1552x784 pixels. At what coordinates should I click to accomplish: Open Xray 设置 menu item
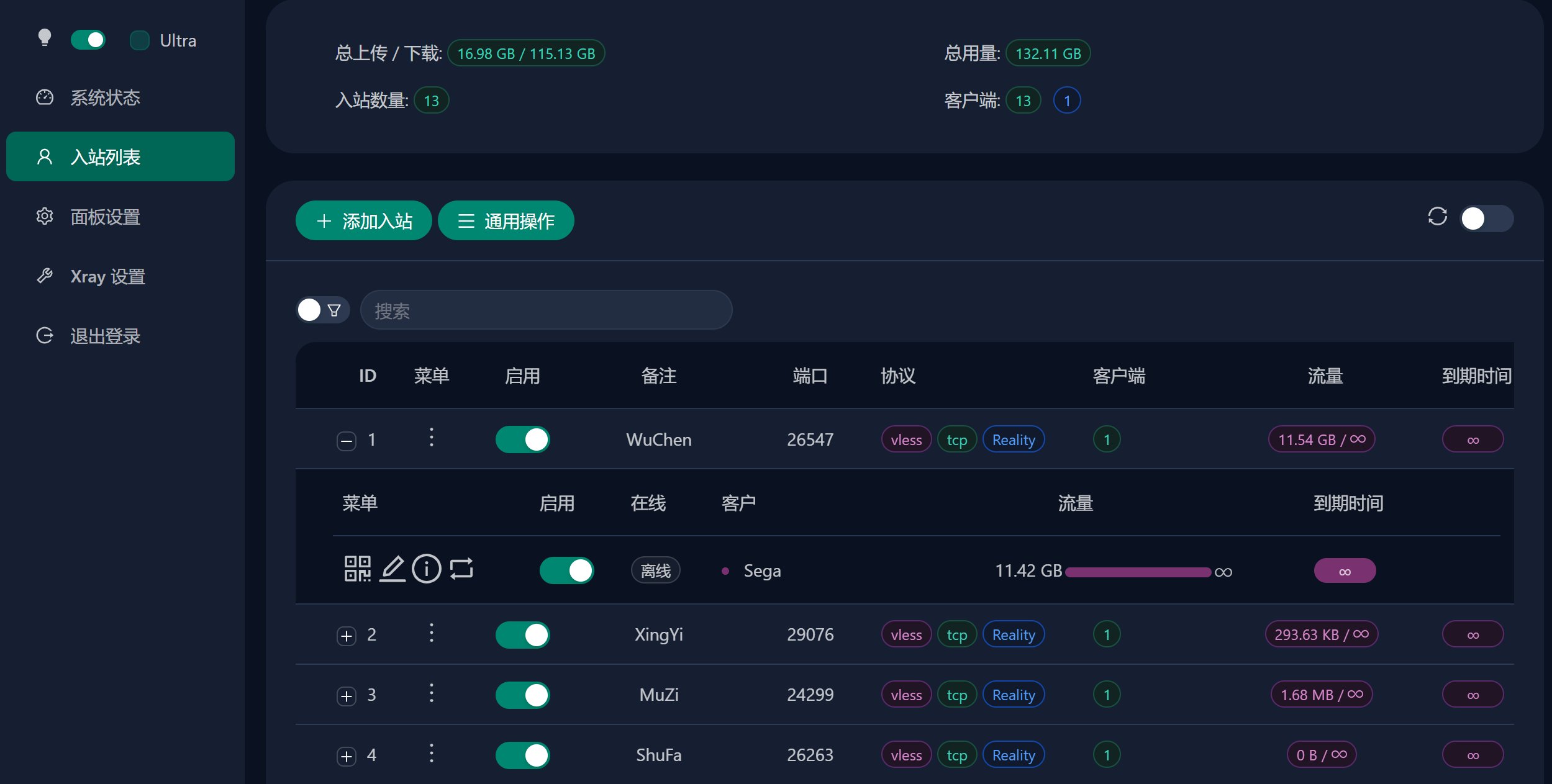107,276
